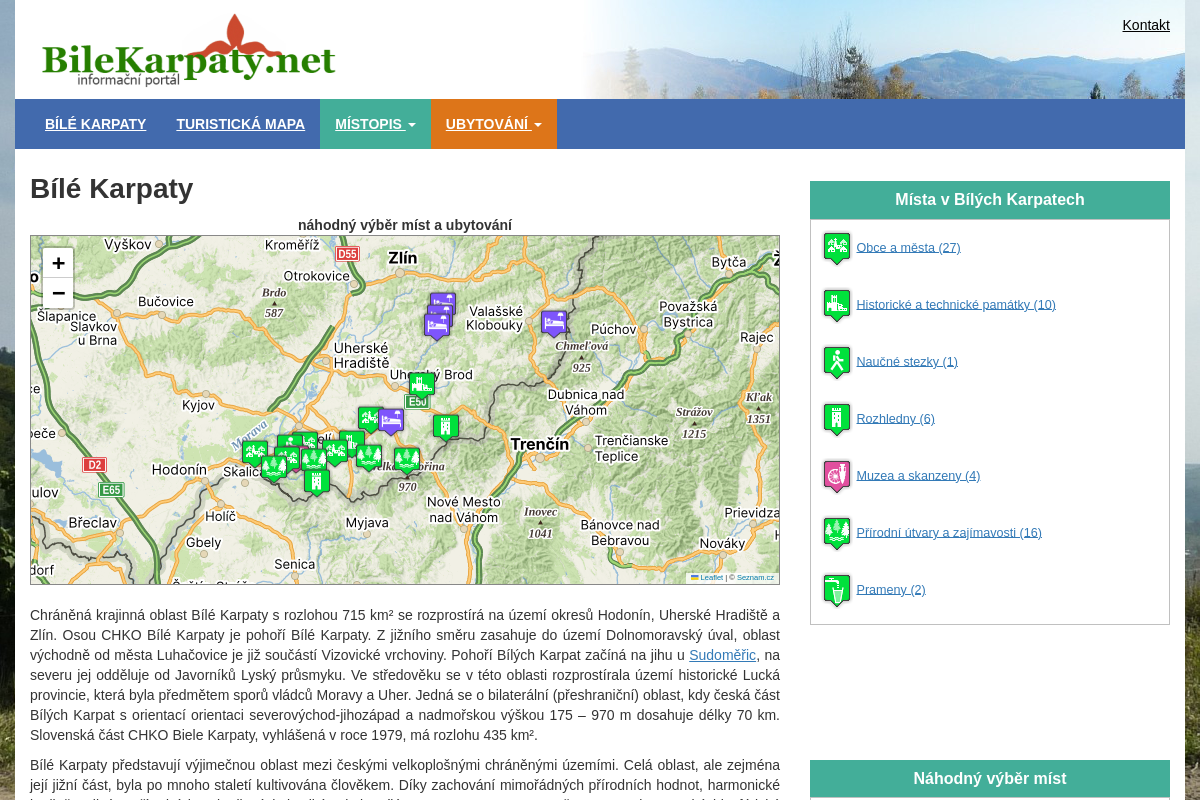Click the Naučné stezky hiker icon
The height and width of the screenshot is (800, 1200).
pyautogui.click(x=837, y=362)
